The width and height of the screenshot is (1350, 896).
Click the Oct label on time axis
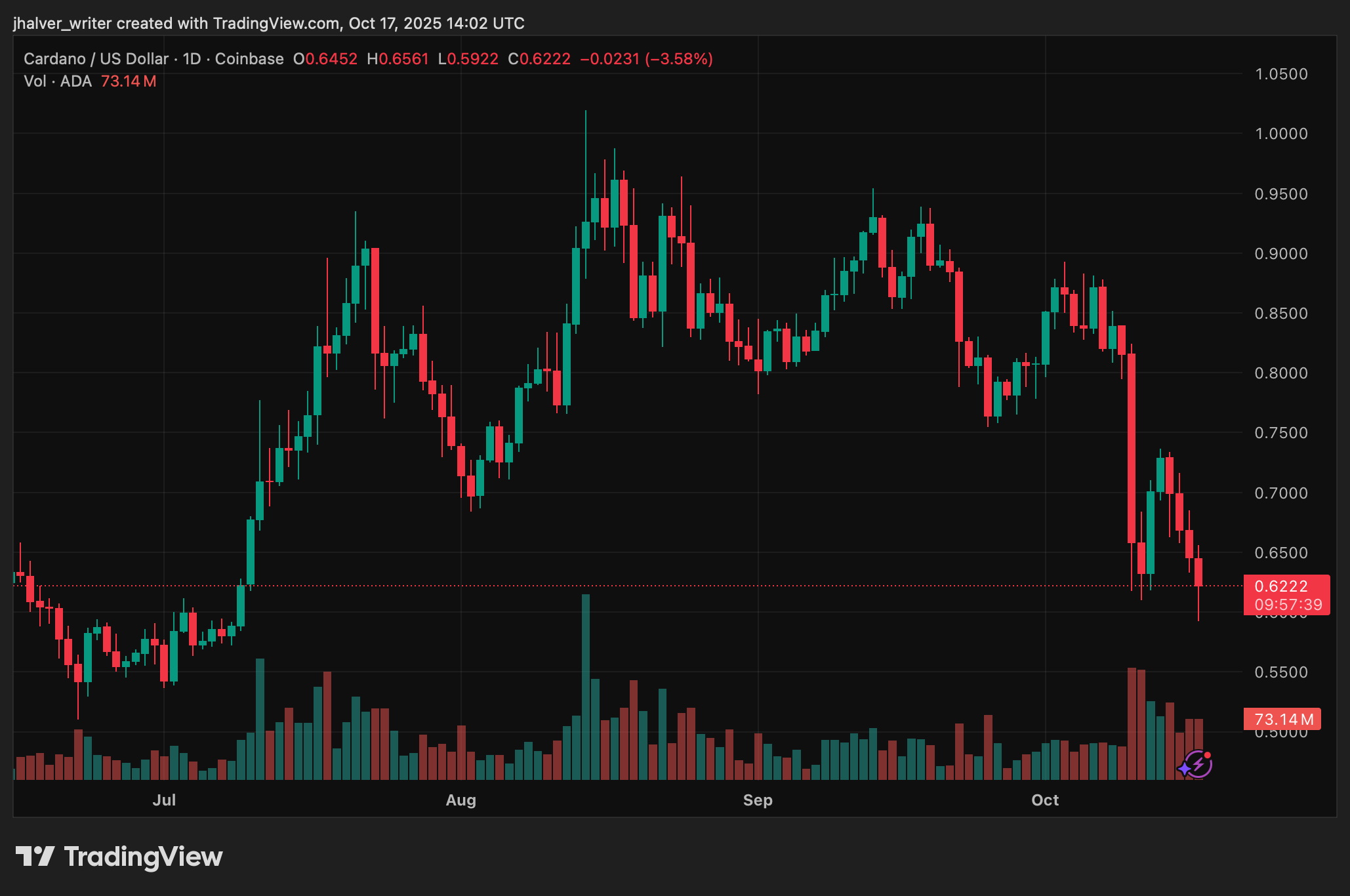tap(1045, 800)
